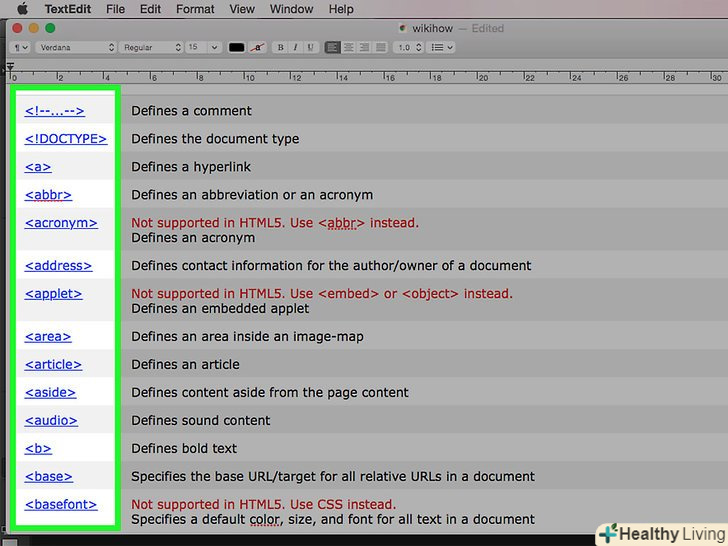Open the list bullets style dropdown

[x=441, y=47]
